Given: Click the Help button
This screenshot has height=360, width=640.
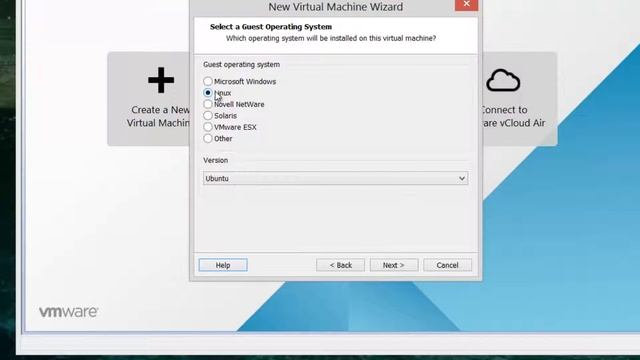Looking at the screenshot, I should tap(223, 265).
